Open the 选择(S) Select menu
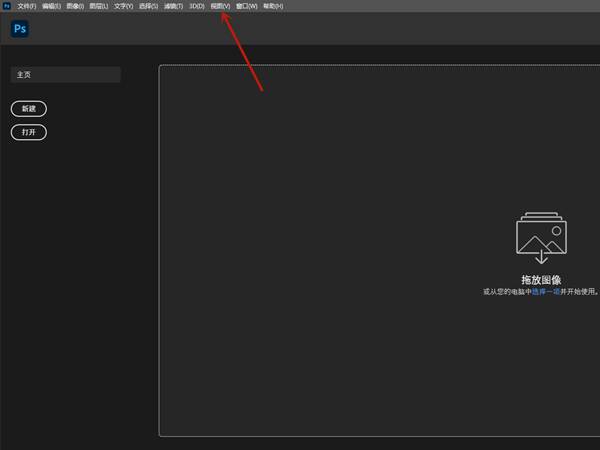 point(148,6)
